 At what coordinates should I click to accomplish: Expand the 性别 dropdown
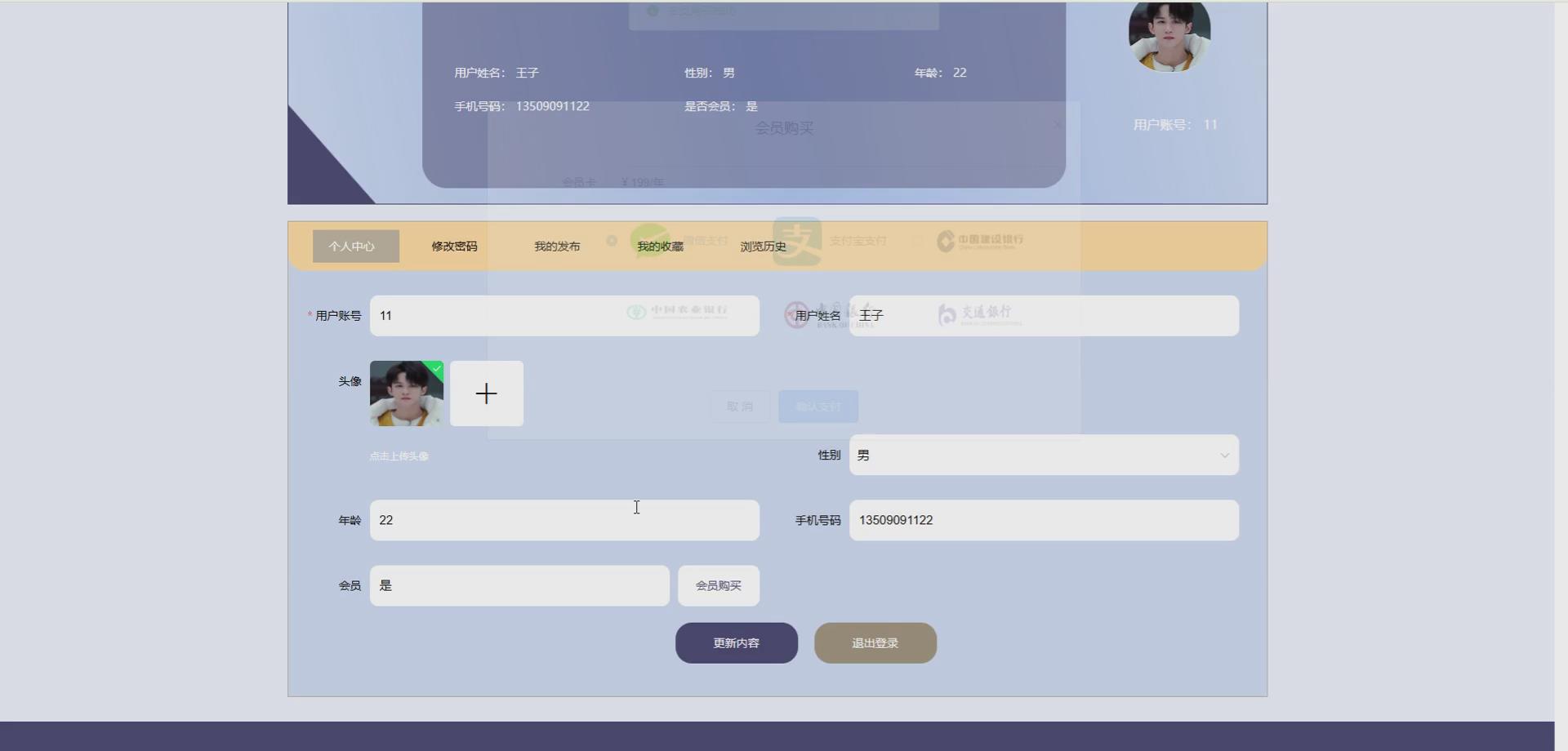pyautogui.click(x=1044, y=455)
